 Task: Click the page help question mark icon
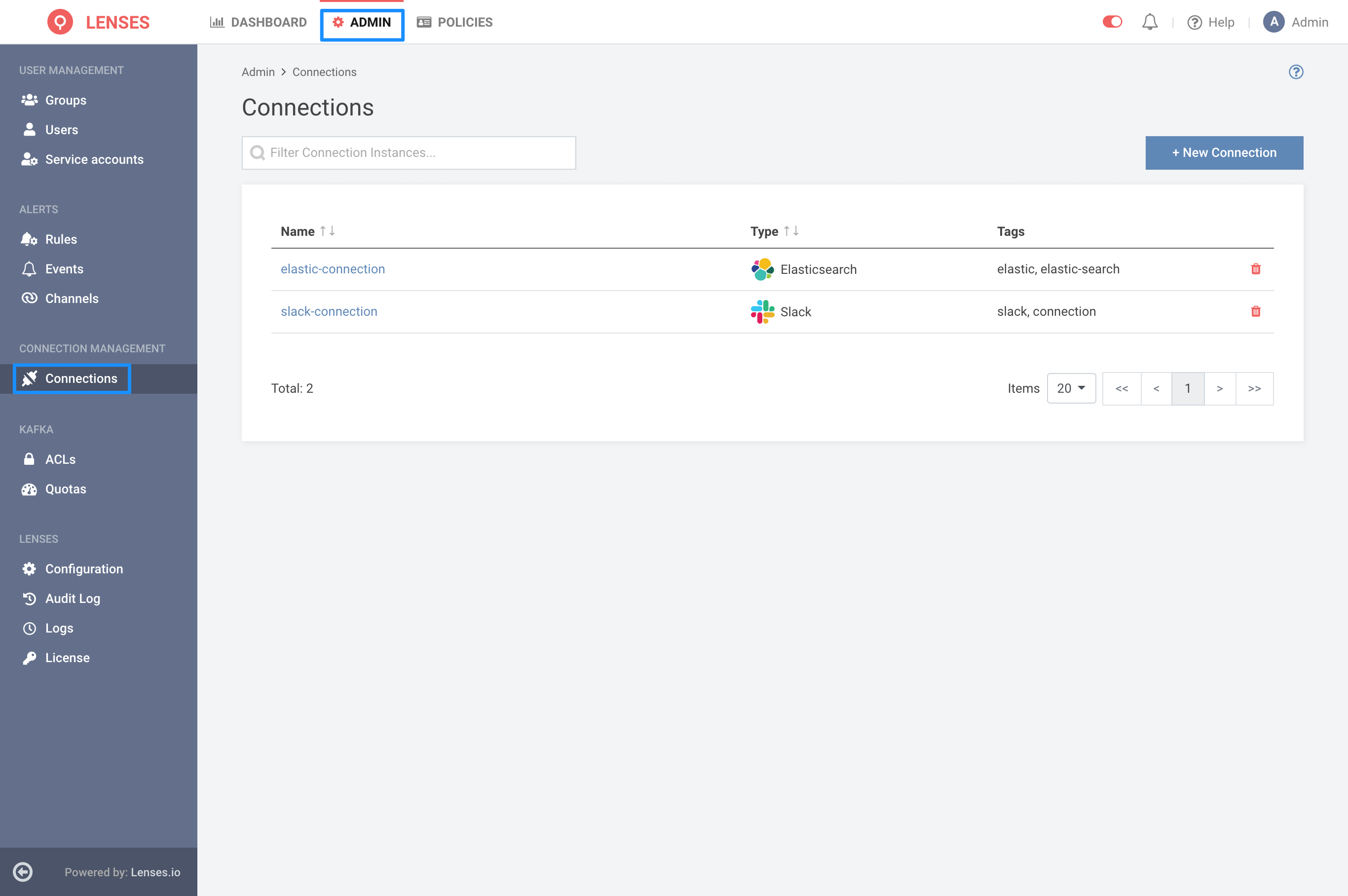[1296, 72]
